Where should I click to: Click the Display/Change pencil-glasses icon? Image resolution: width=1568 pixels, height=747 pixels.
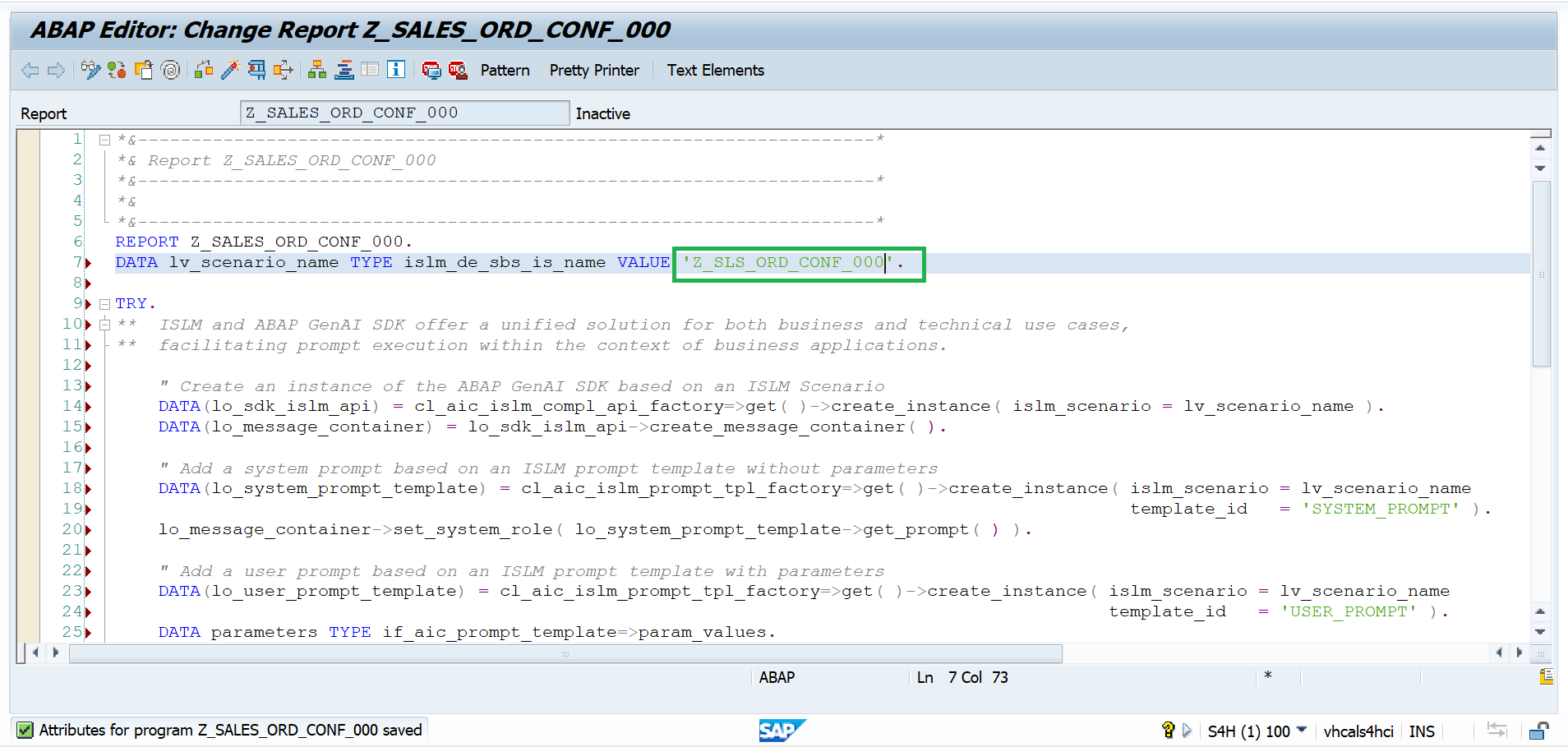point(90,70)
